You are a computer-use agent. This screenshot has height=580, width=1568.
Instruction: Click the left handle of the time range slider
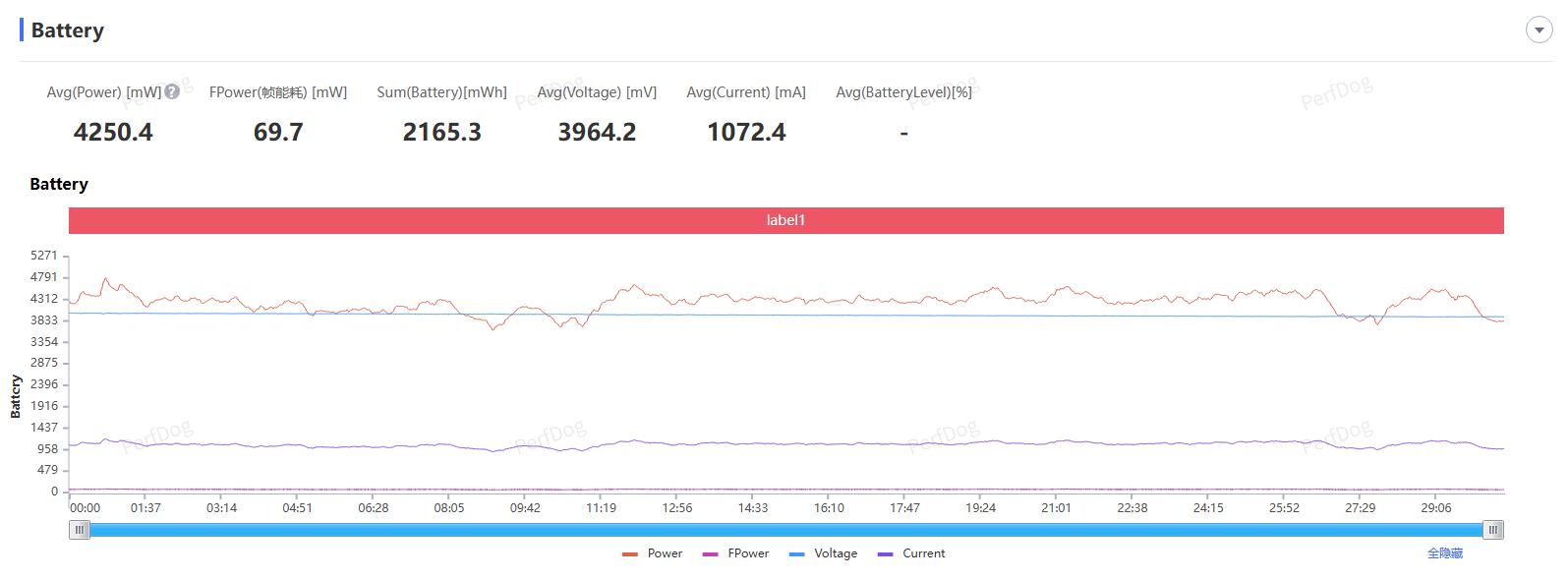click(x=80, y=530)
